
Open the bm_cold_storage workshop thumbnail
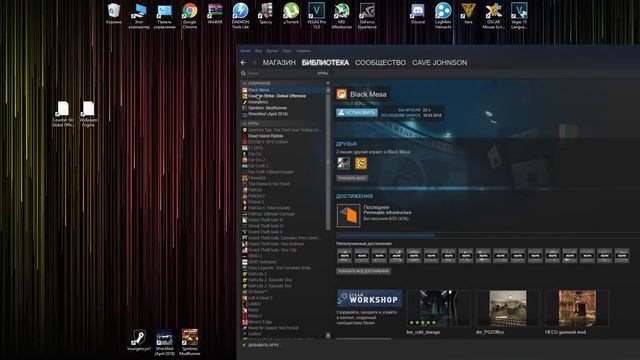click(438, 308)
